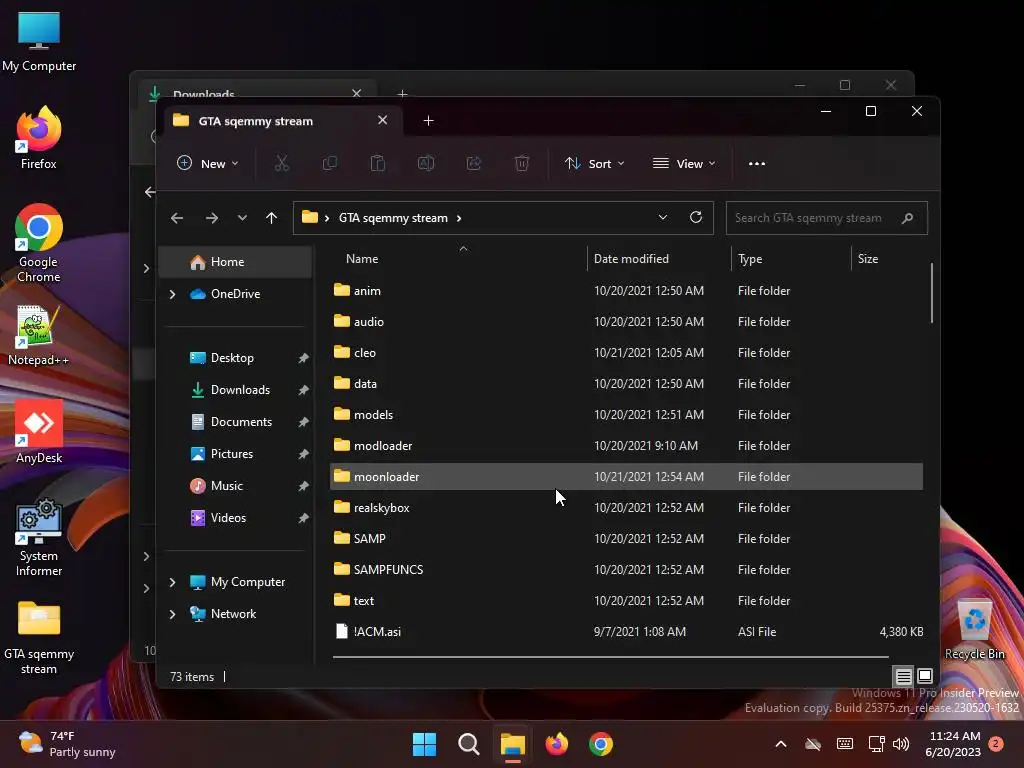Go back with the left arrow

177,218
